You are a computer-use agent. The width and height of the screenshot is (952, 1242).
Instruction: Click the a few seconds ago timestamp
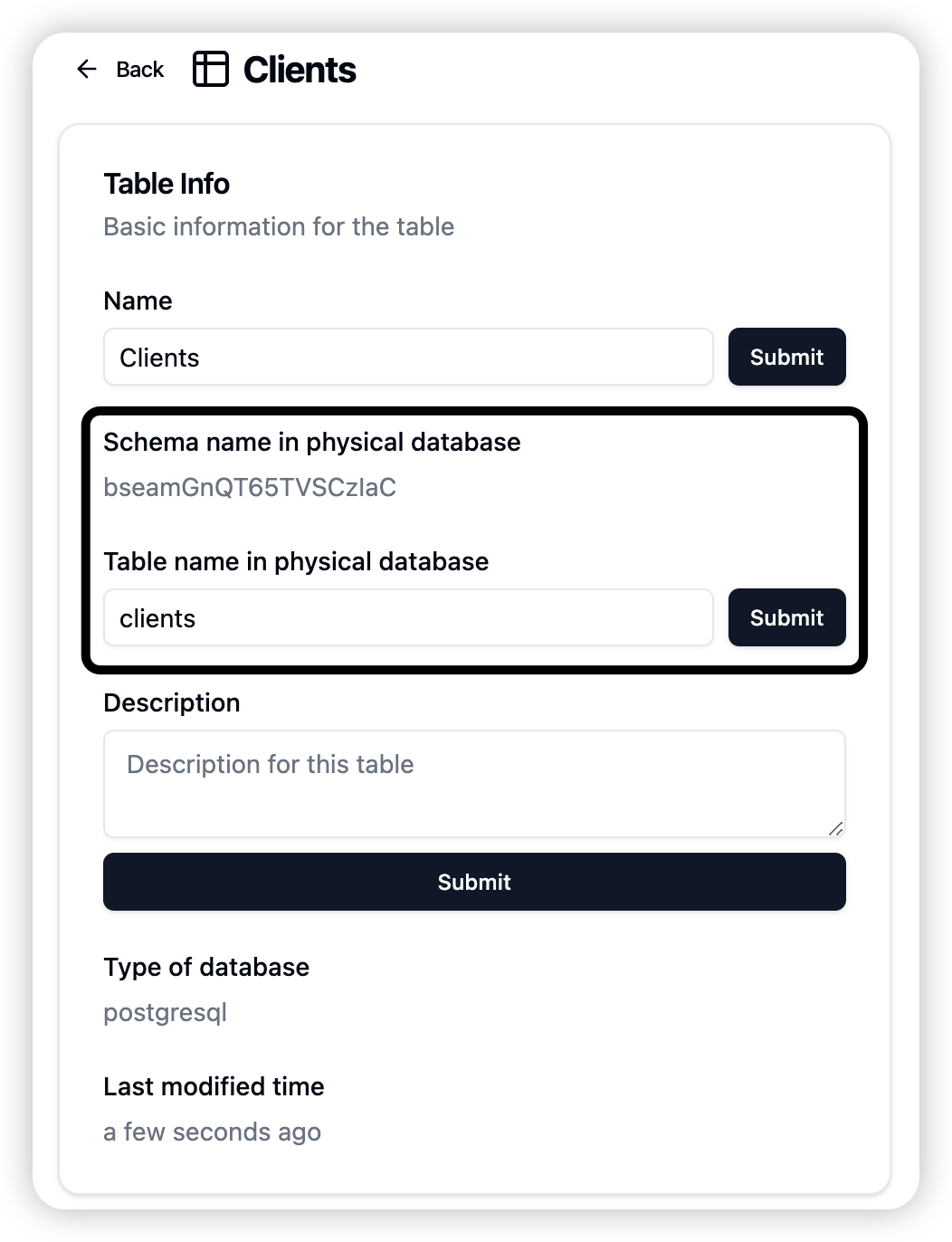coord(213,1132)
